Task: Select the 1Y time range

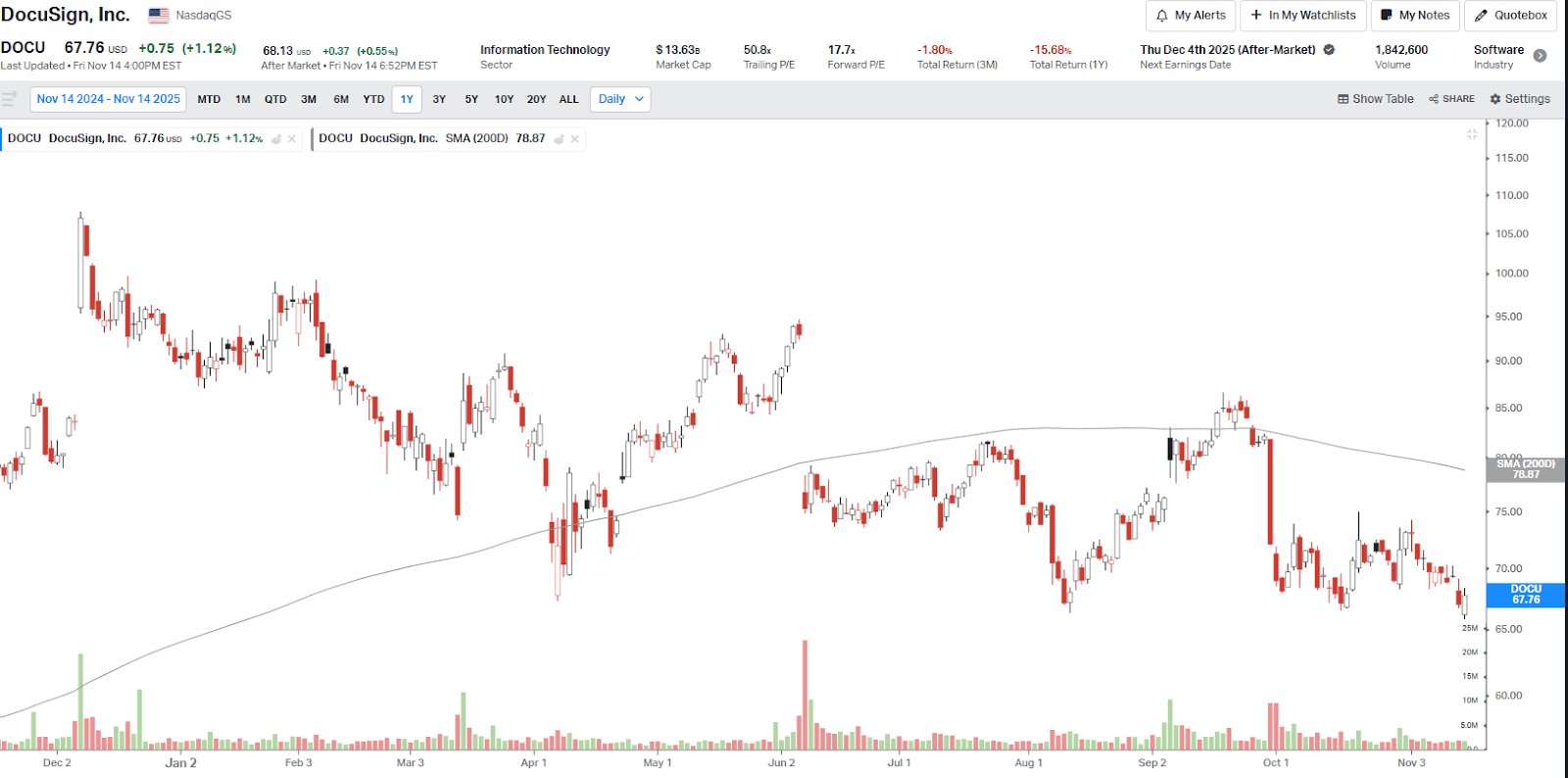Action: [407, 99]
